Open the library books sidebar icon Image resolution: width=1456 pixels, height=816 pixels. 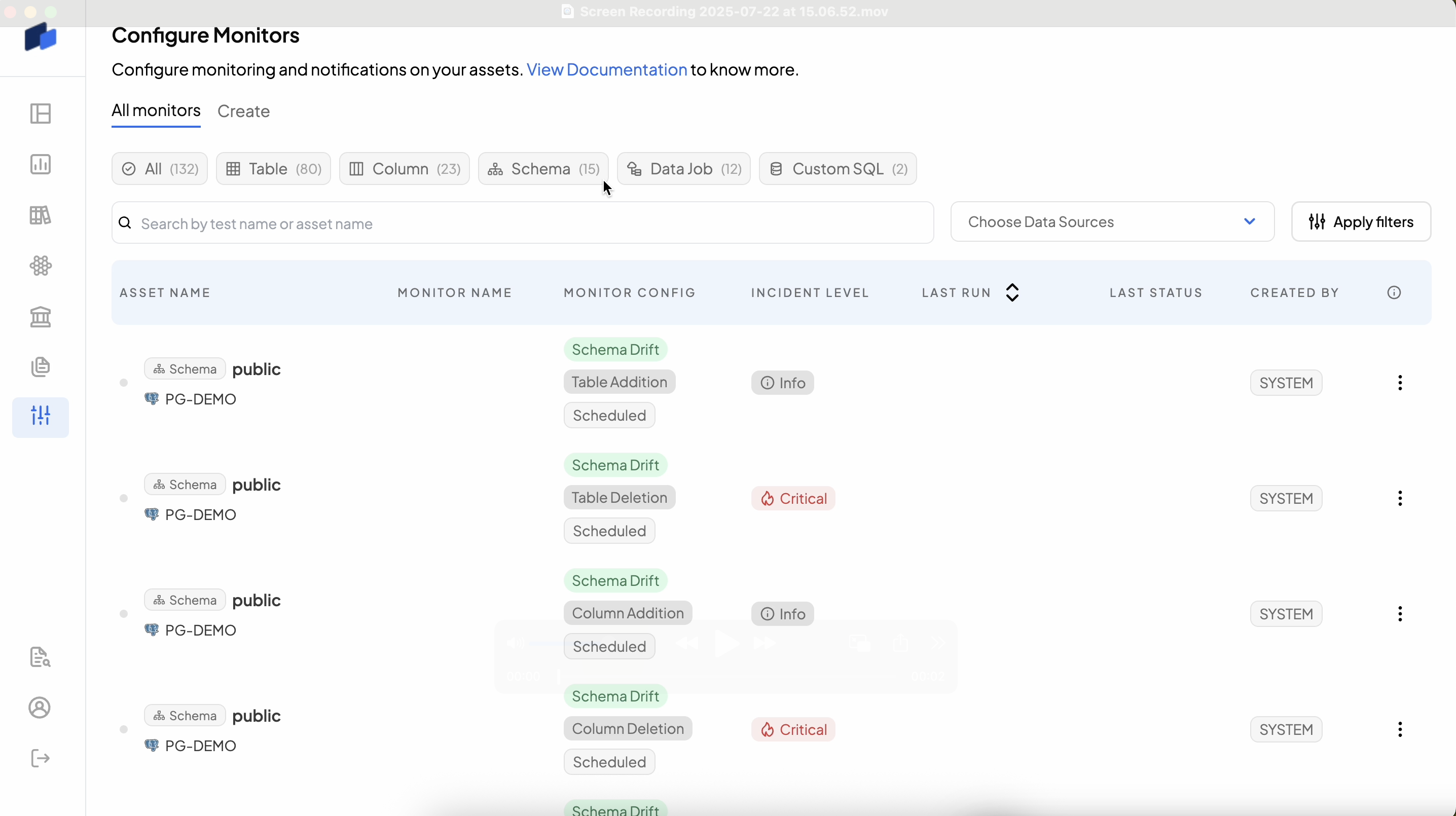[40, 215]
